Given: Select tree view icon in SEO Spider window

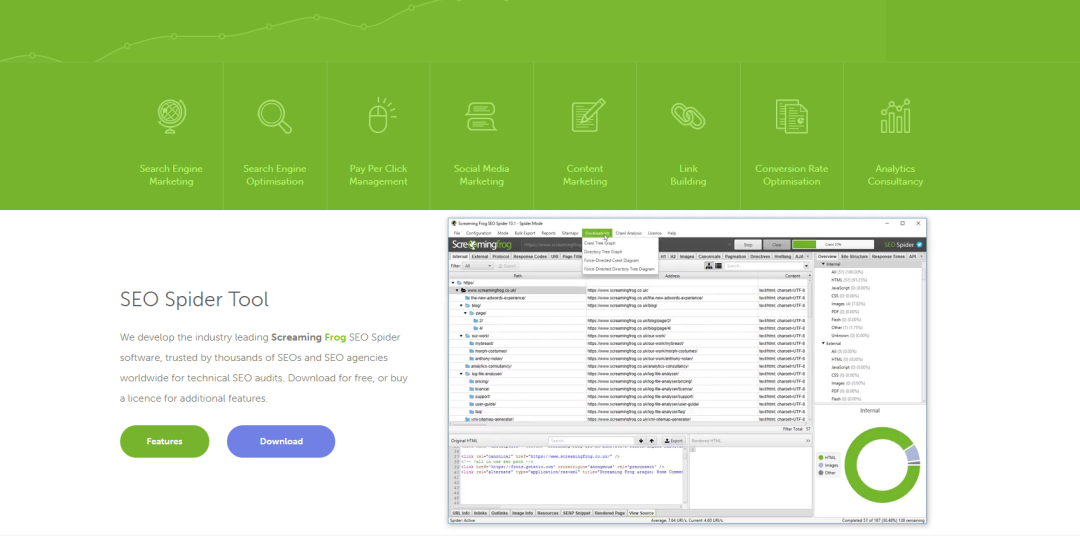Looking at the screenshot, I should tap(708, 266).
